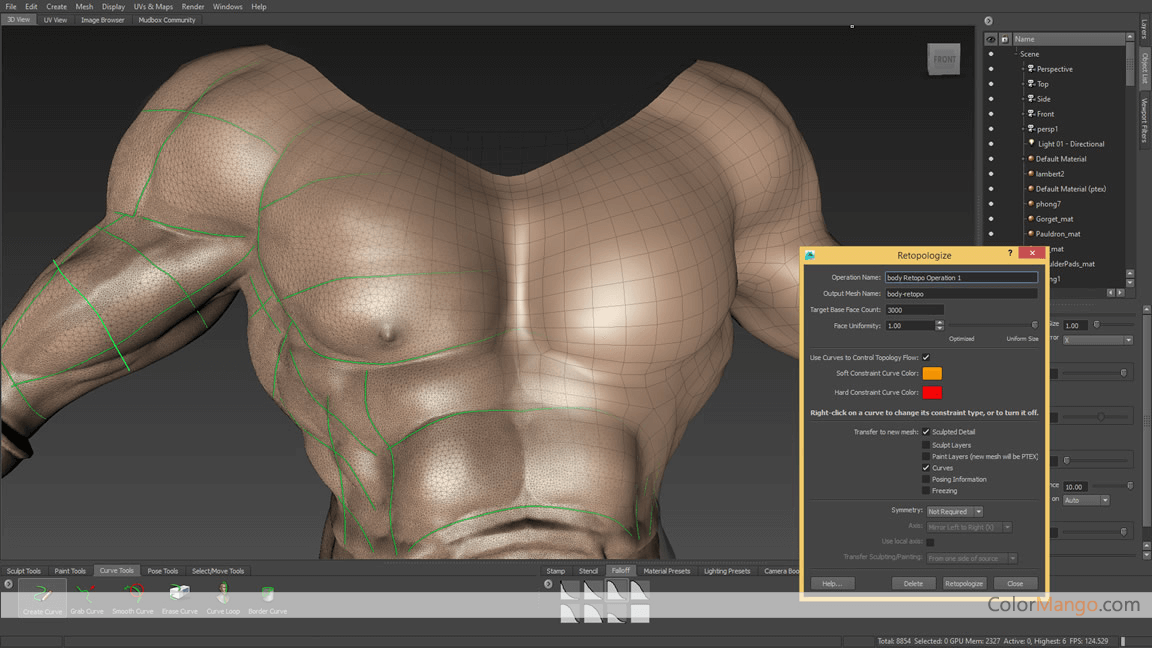Enable Freezing transfer to new mesh
This screenshot has width=1152, height=648.
(x=926, y=490)
